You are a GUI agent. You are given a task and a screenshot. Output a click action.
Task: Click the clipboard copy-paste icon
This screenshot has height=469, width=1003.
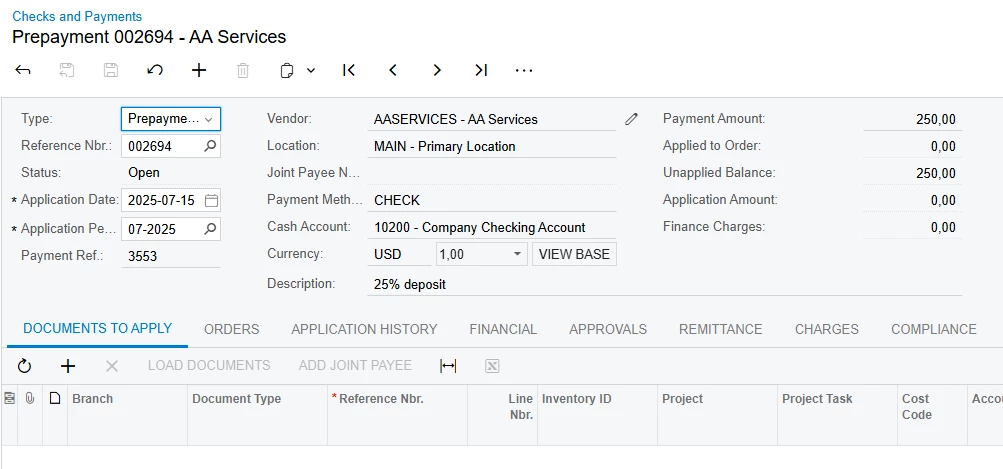click(287, 70)
